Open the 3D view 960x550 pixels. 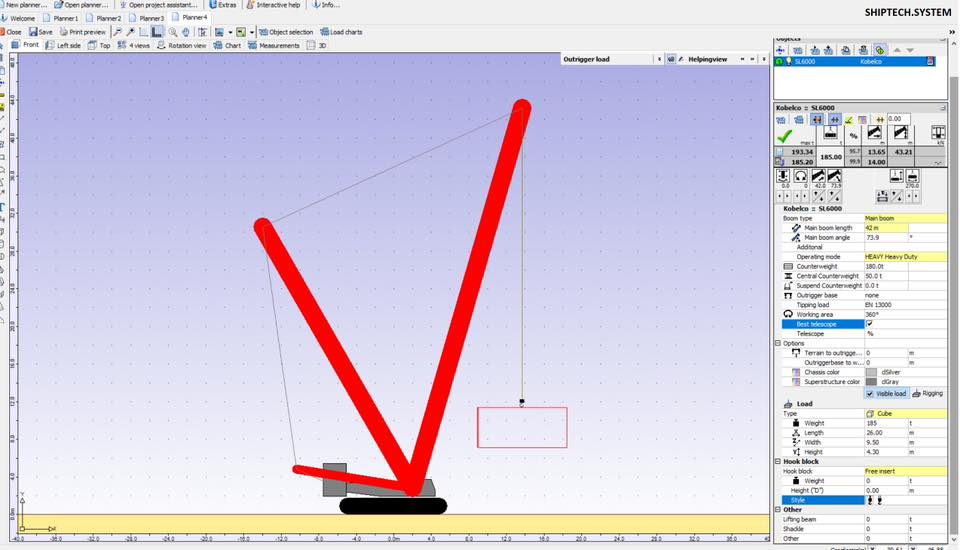tap(317, 45)
